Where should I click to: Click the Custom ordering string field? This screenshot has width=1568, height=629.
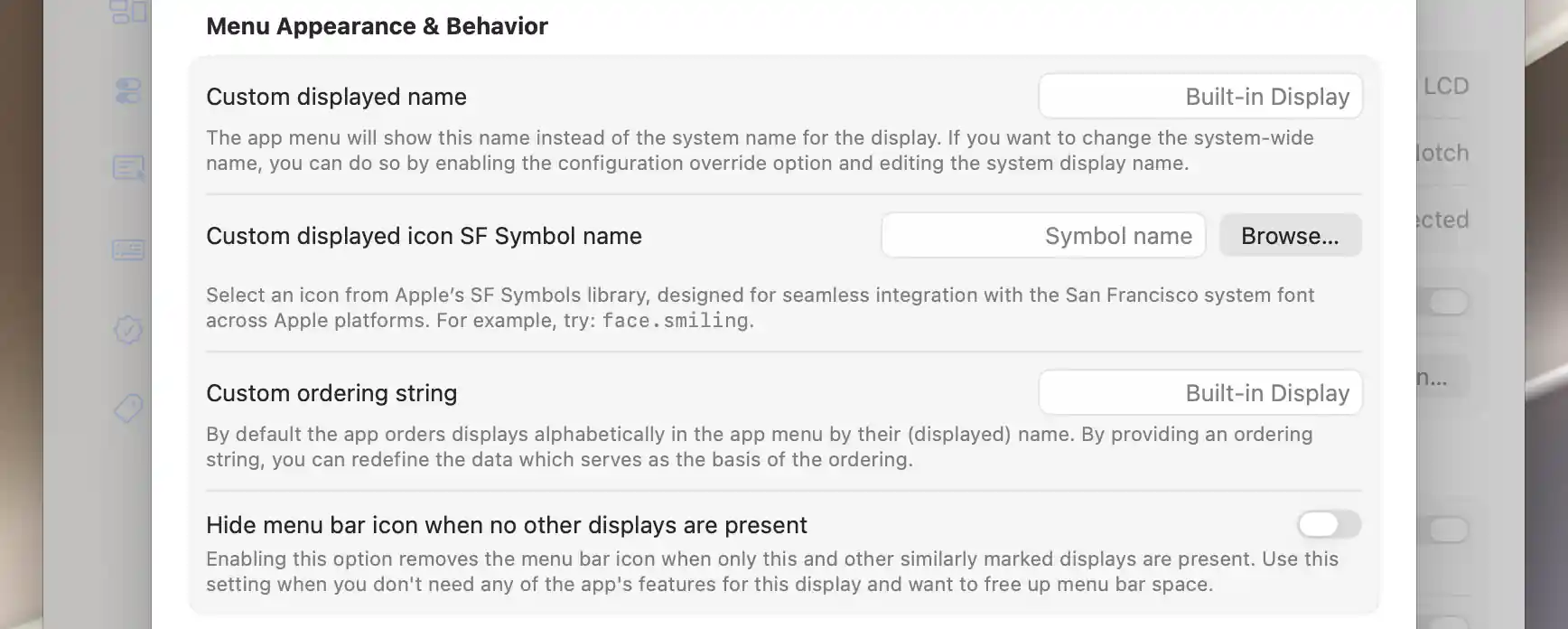1200,393
